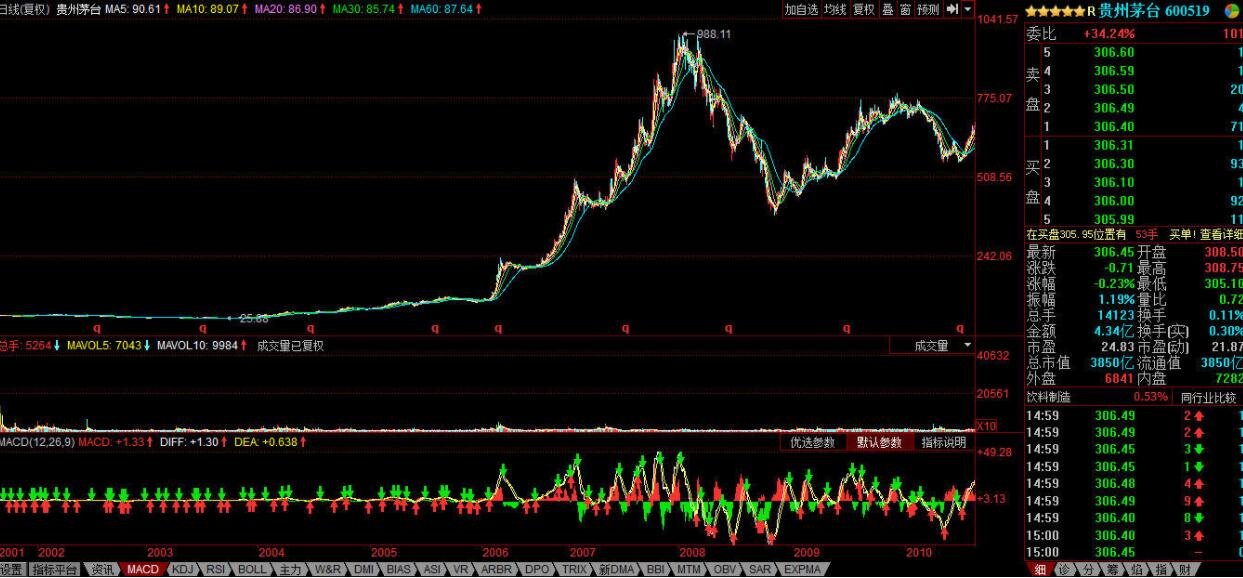Select the 诊 diagnosis icon at bottom right
The height and width of the screenshot is (578, 1243).
pyautogui.click(x=1064, y=569)
